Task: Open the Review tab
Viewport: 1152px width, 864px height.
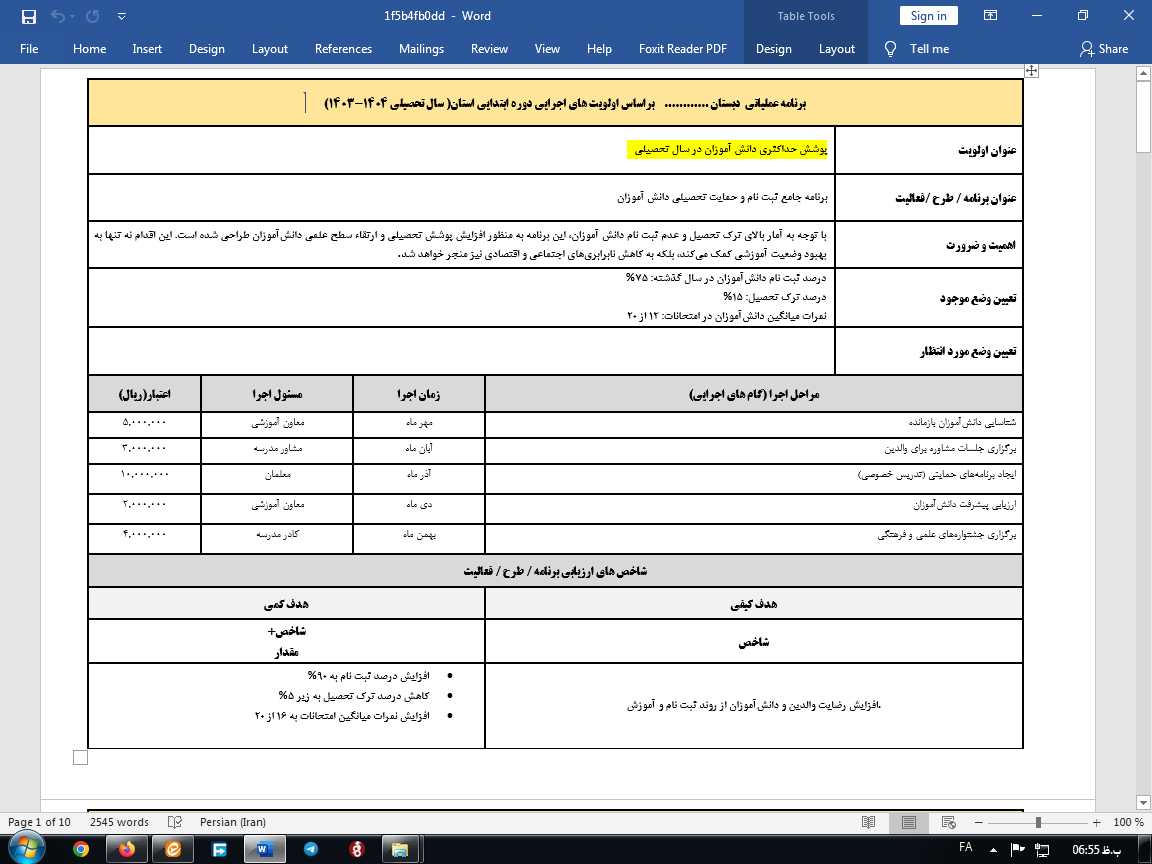Action: click(x=489, y=48)
